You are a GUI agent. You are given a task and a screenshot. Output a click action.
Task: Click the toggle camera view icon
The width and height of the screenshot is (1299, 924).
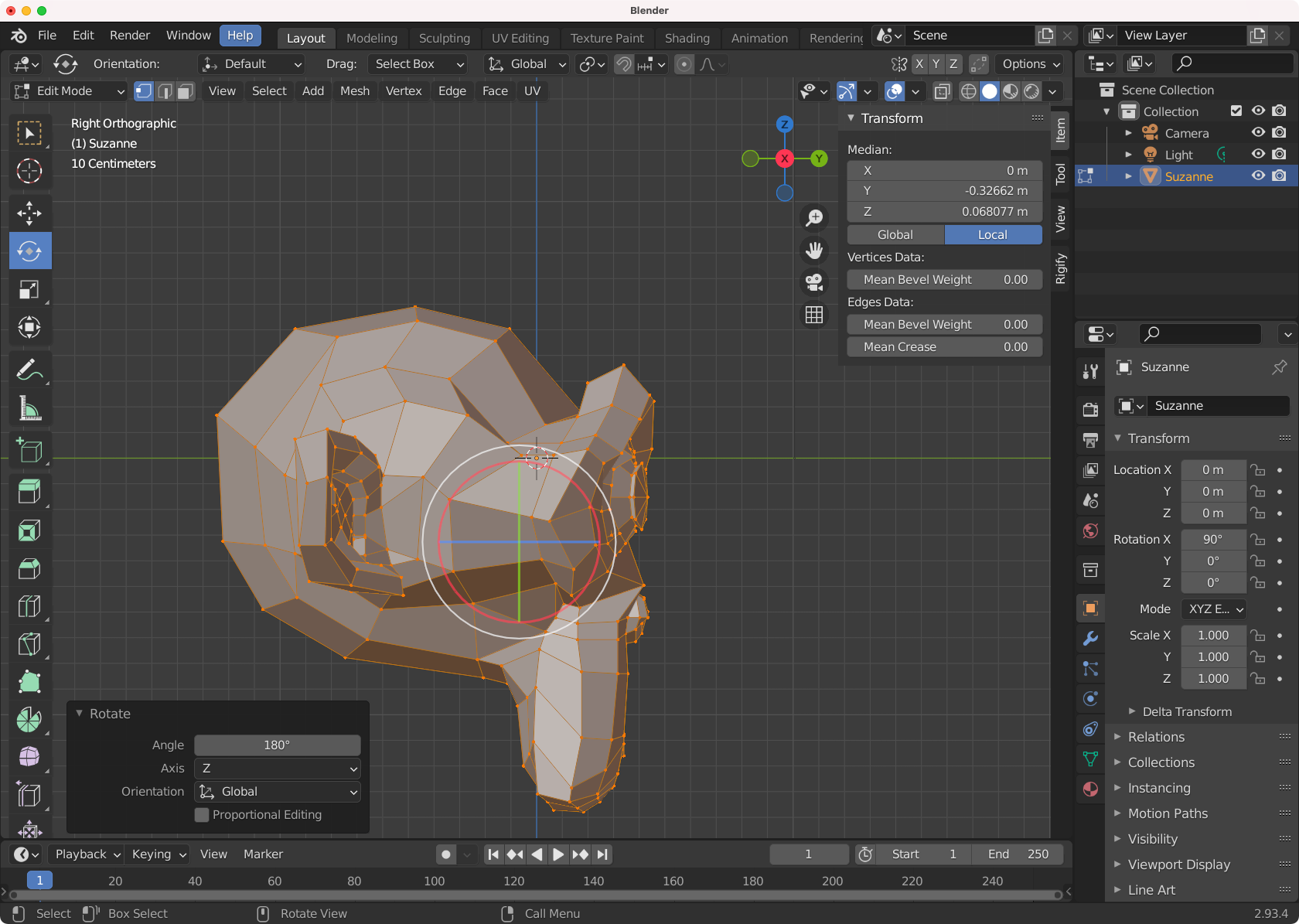tap(814, 282)
